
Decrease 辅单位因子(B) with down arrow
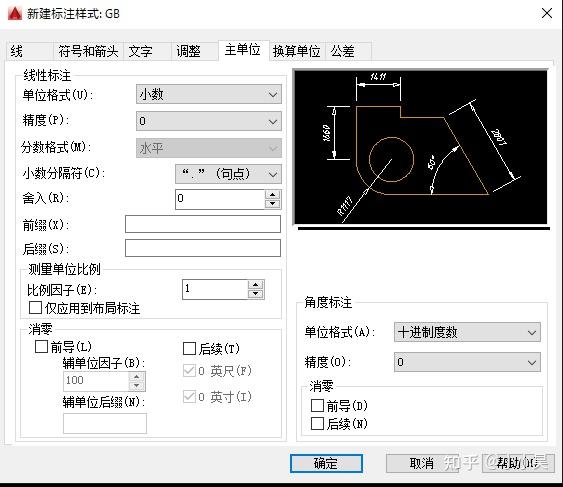tap(136, 386)
